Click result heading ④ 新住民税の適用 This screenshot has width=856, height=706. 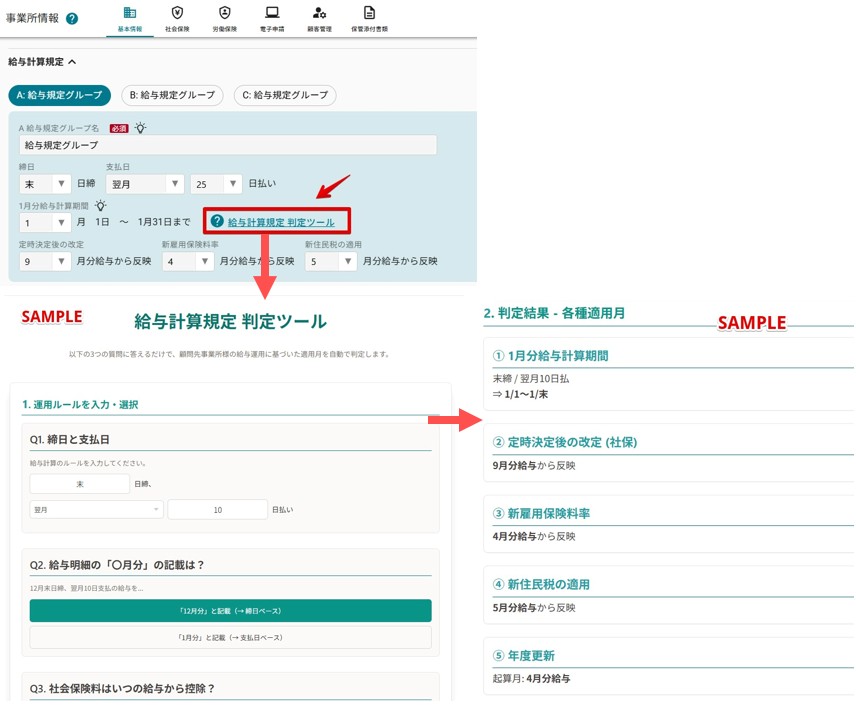coord(541,584)
